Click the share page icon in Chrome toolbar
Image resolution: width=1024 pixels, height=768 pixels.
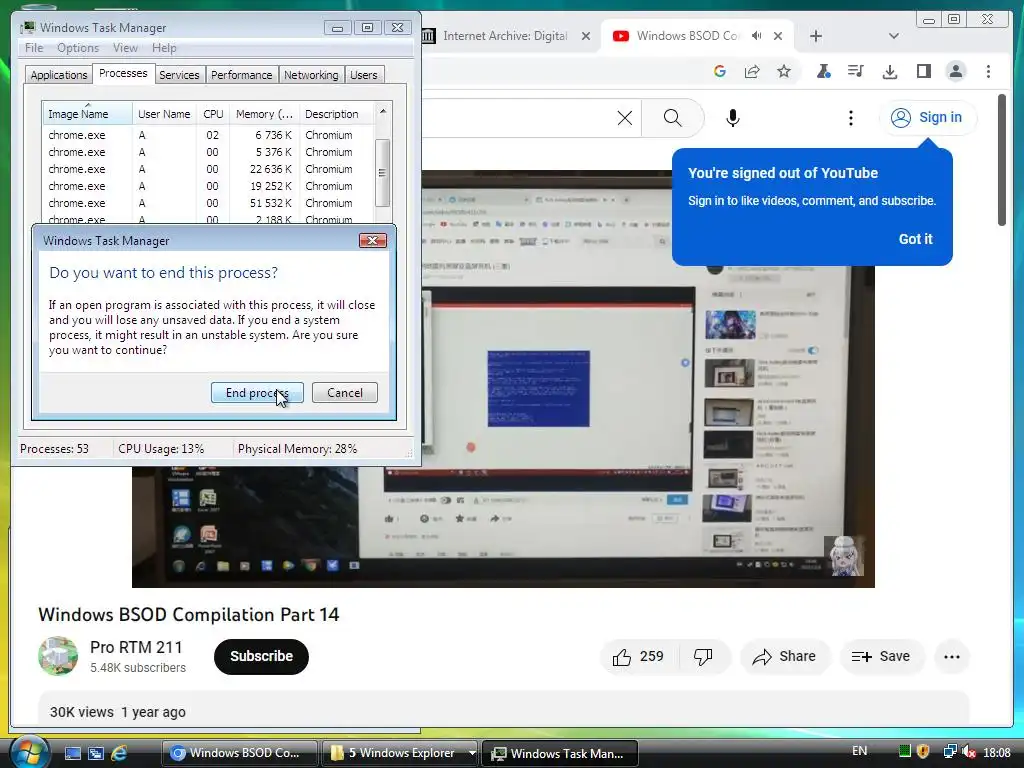(x=752, y=71)
